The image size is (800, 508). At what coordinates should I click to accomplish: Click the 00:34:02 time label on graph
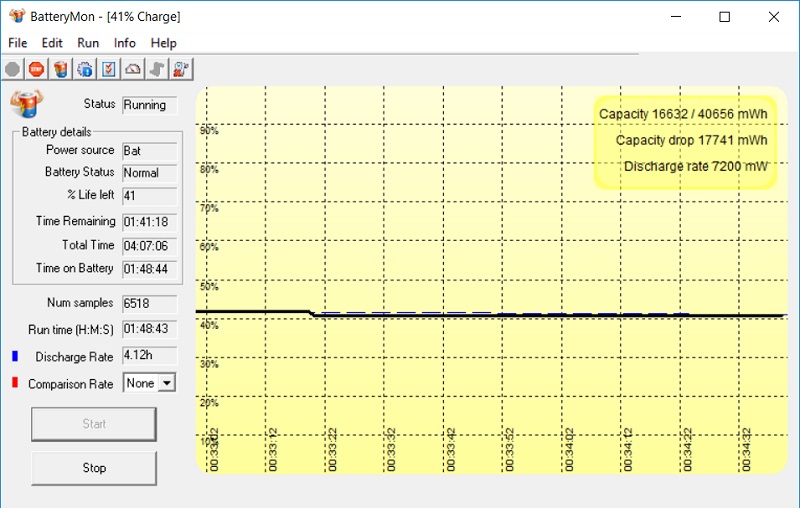(569, 449)
